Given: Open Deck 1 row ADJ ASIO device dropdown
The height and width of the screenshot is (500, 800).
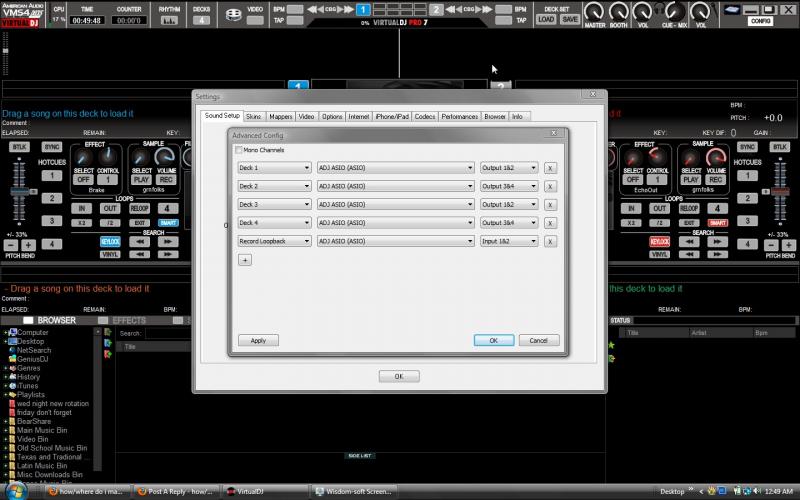Looking at the screenshot, I should pyautogui.click(x=395, y=168).
